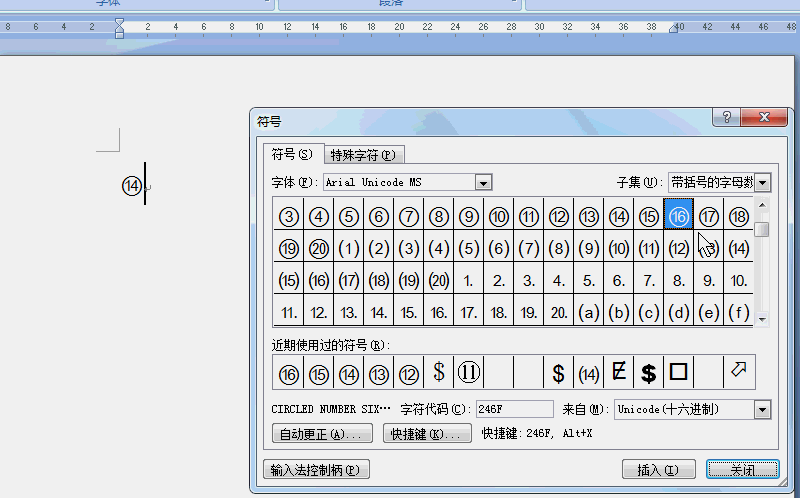Select circled 20 symbol

pos(319,249)
